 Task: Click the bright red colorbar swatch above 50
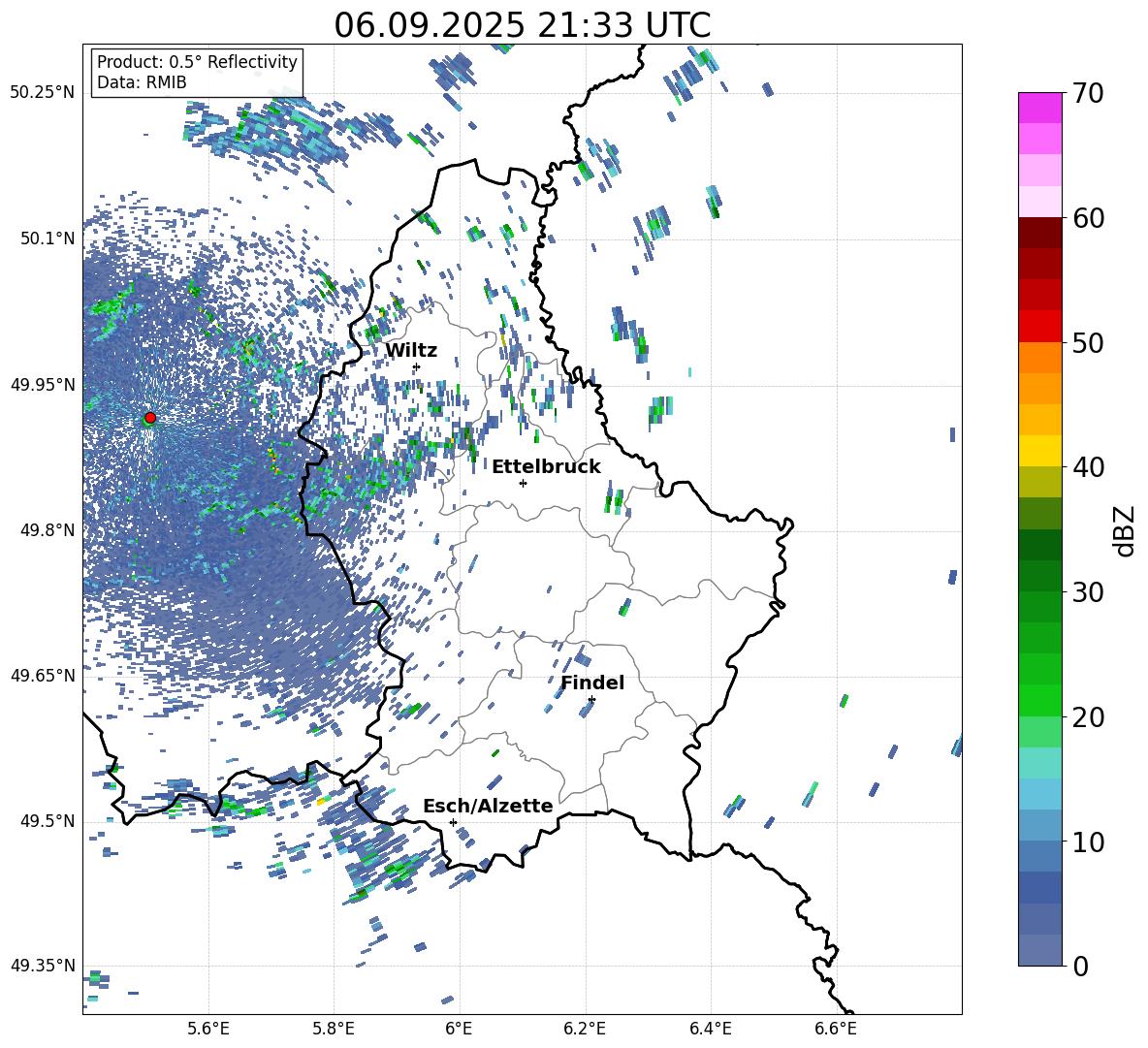click(1039, 327)
